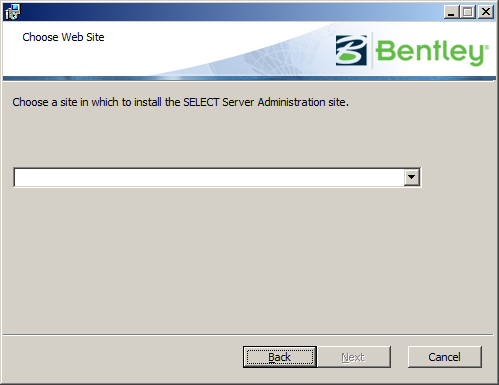Expand the web site dropdown arrow
This screenshot has width=499, height=385.
coord(412,177)
